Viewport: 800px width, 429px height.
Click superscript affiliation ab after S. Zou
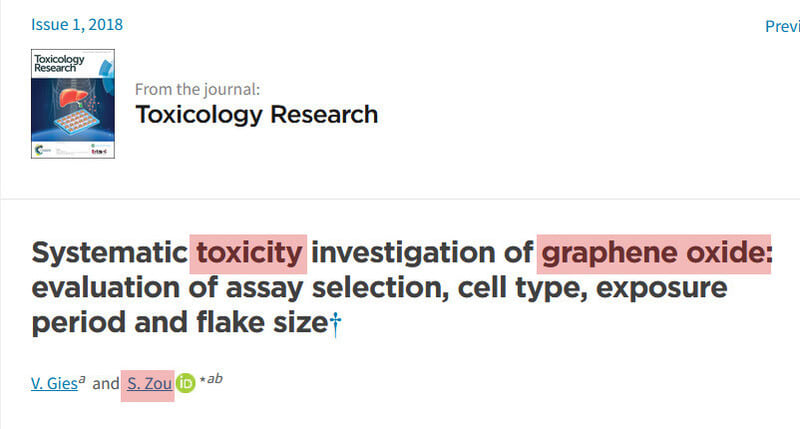pyautogui.click(x=215, y=378)
